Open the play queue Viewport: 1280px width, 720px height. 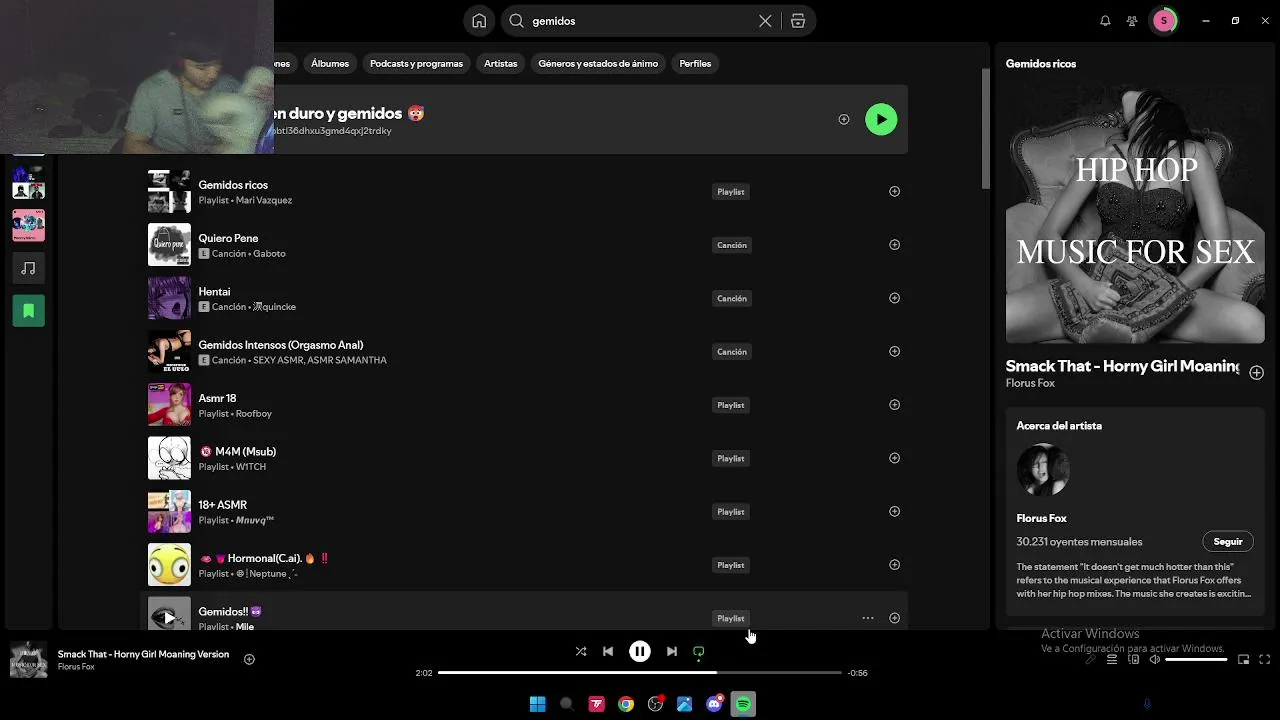(1112, 660)
